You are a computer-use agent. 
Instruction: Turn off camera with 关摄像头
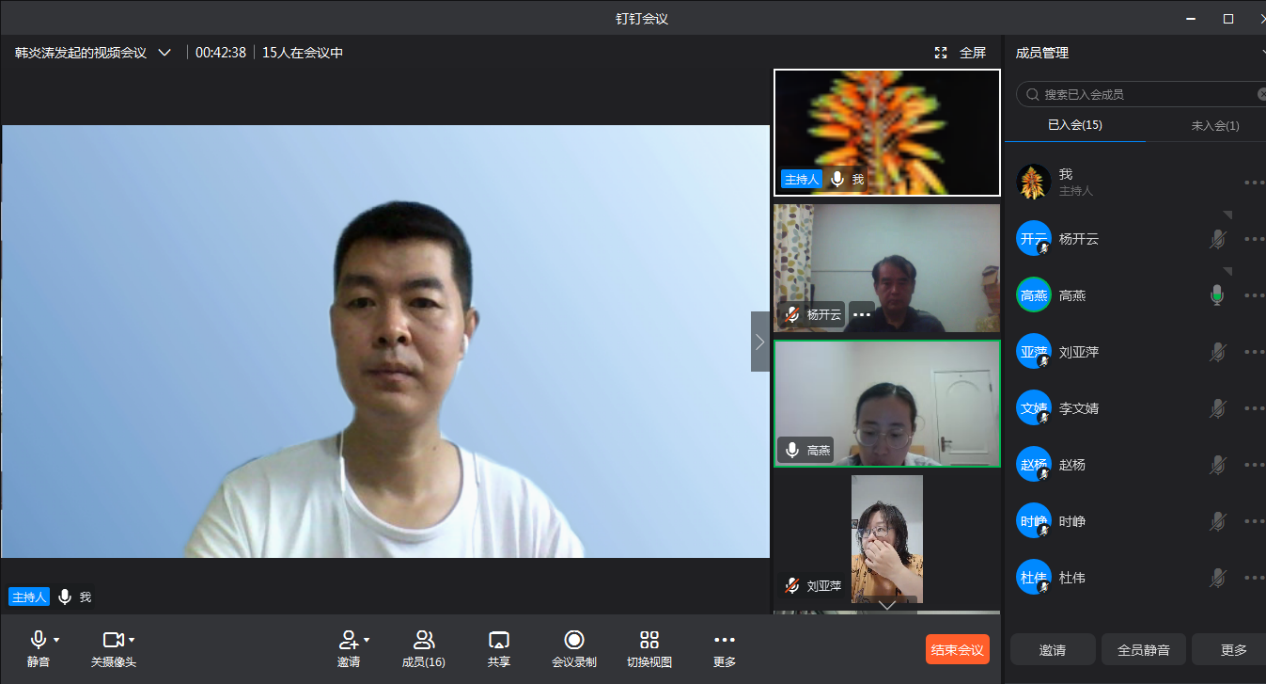click(112, 640)
